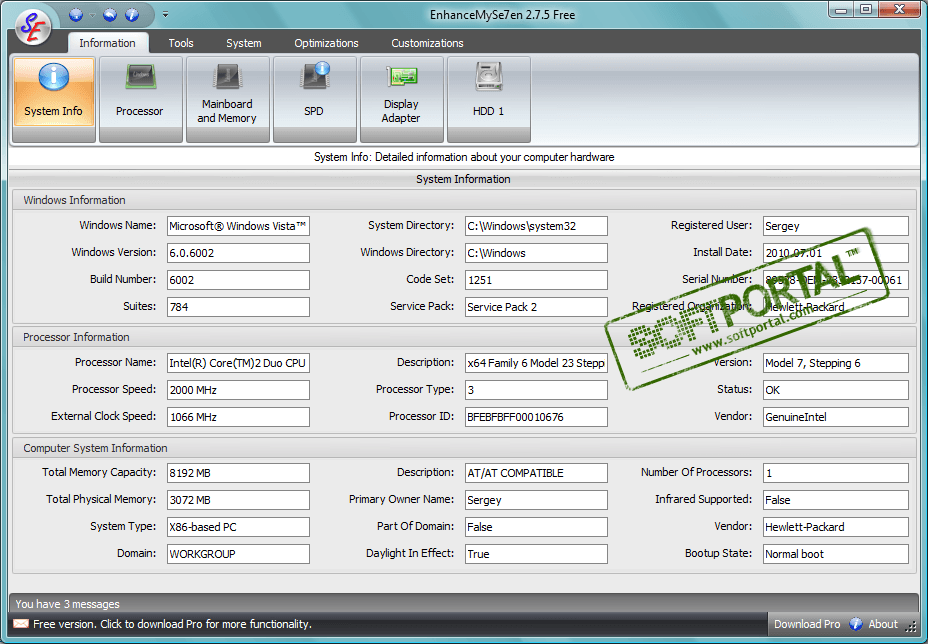
Task: Click the Processor Speed field 2000 MHz
Action: 238,390
